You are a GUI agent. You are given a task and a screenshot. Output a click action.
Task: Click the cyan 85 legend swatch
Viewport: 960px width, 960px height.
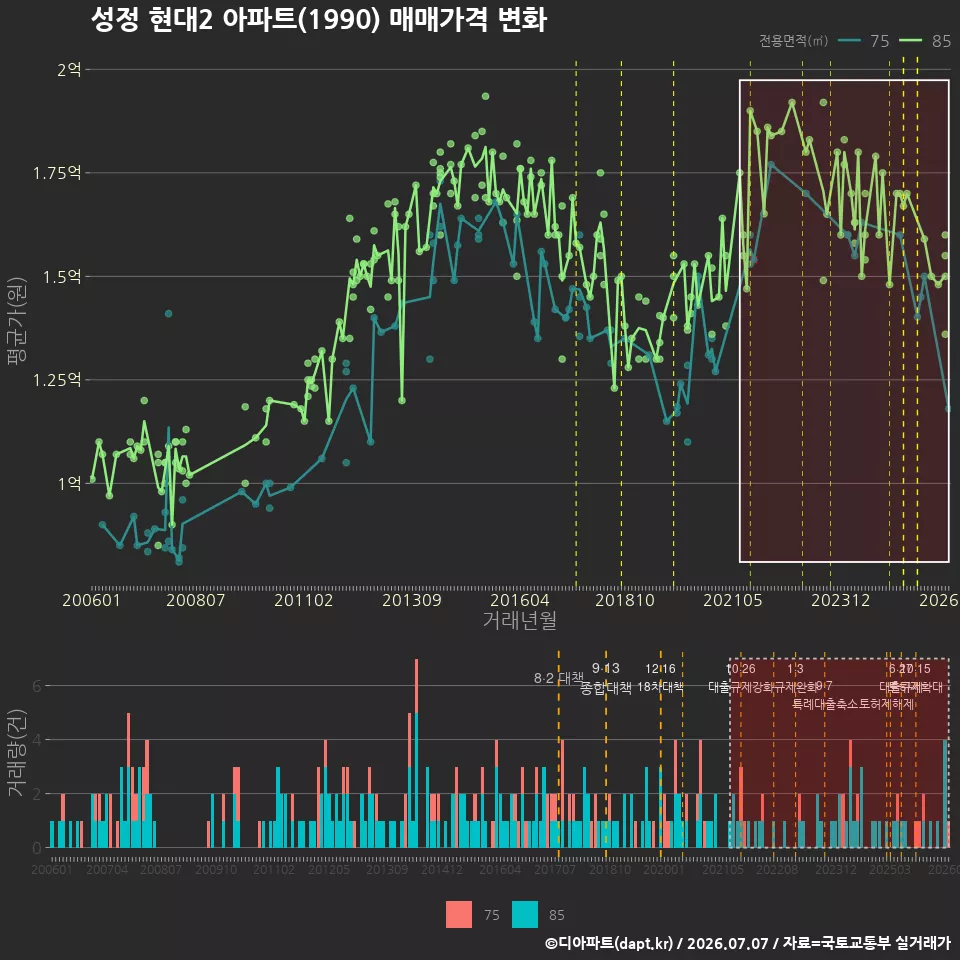[x=525, y=915]
